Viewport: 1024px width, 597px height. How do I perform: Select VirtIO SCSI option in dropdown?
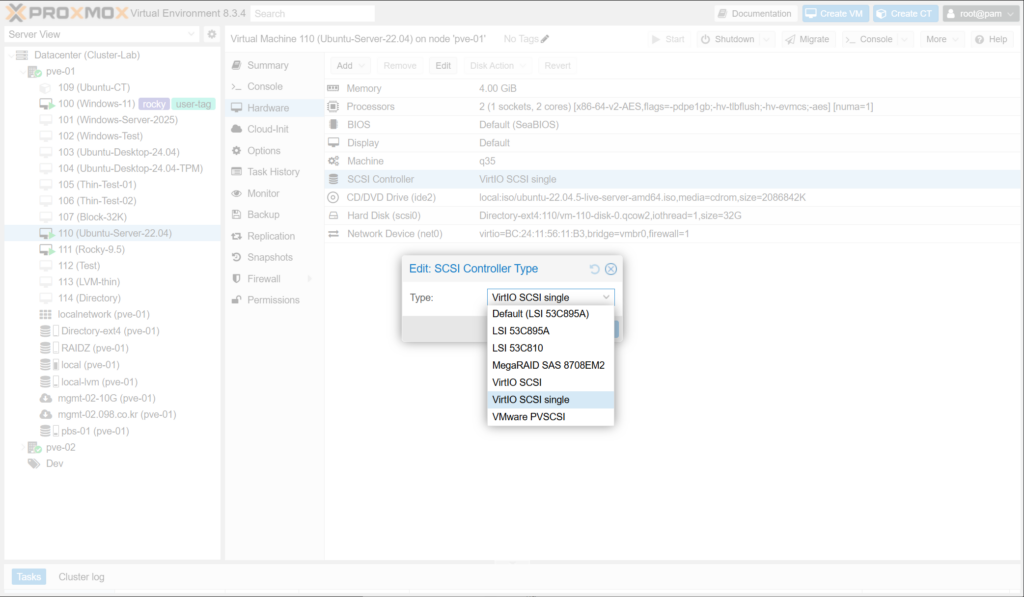coord(517,382)
